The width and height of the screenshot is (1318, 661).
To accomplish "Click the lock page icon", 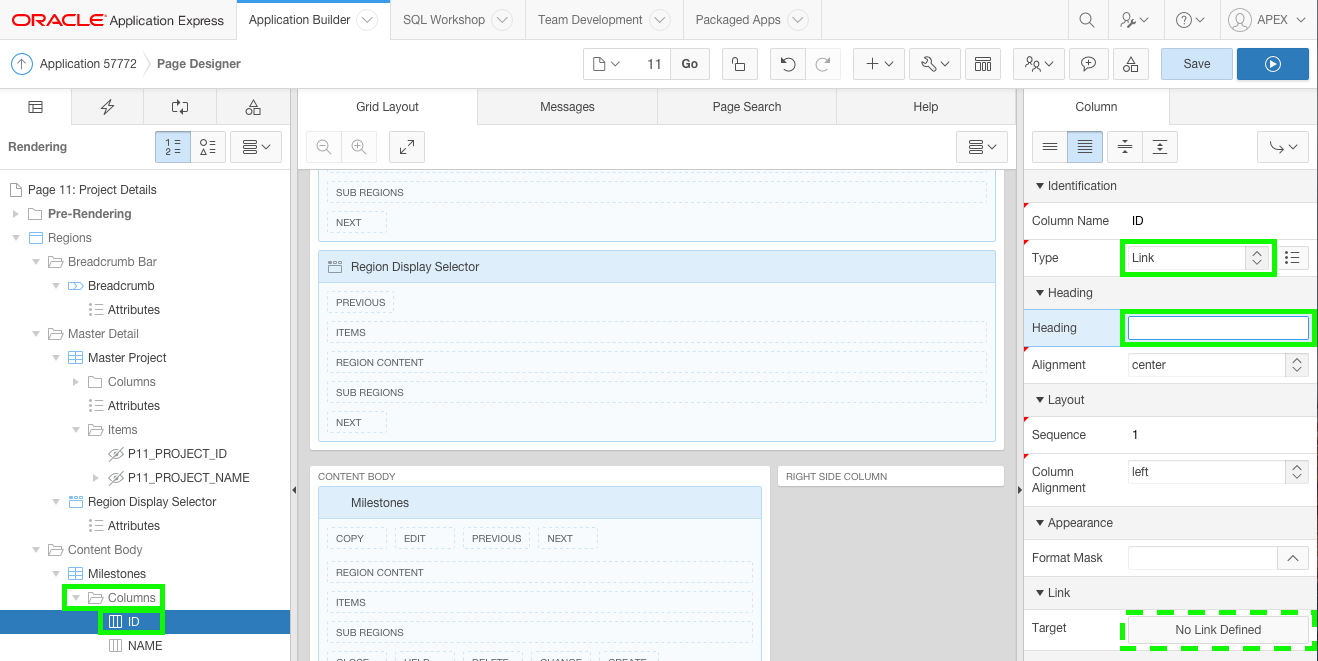I will tap(738, 64).
